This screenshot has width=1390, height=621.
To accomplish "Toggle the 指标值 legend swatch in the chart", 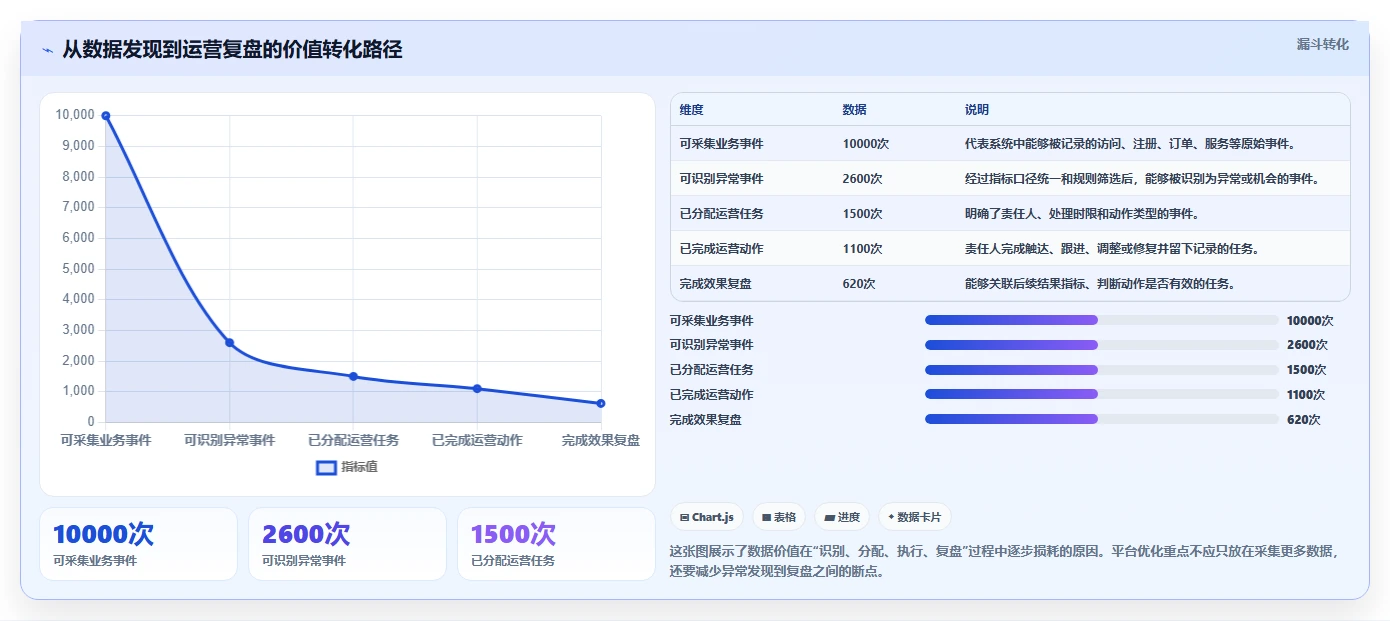I will (x=326, y=467).
